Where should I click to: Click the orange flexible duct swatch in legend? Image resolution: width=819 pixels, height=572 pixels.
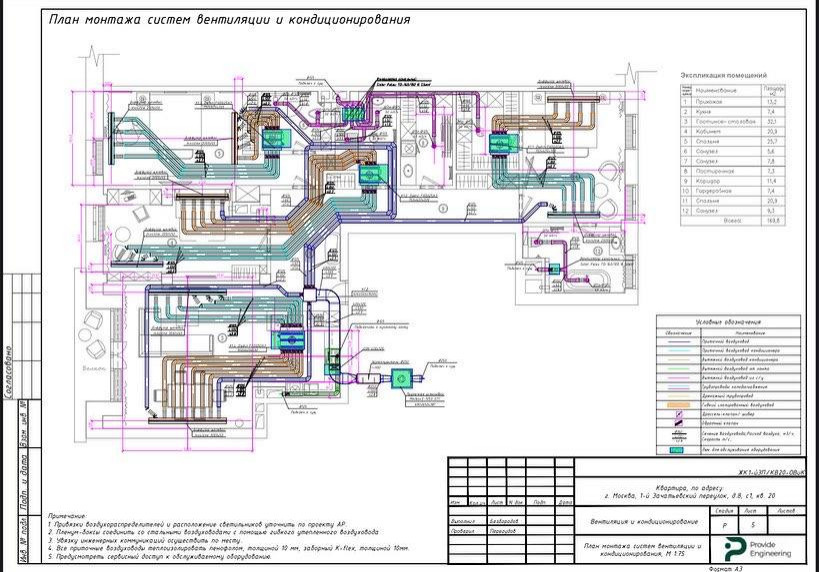click(678, 405)
